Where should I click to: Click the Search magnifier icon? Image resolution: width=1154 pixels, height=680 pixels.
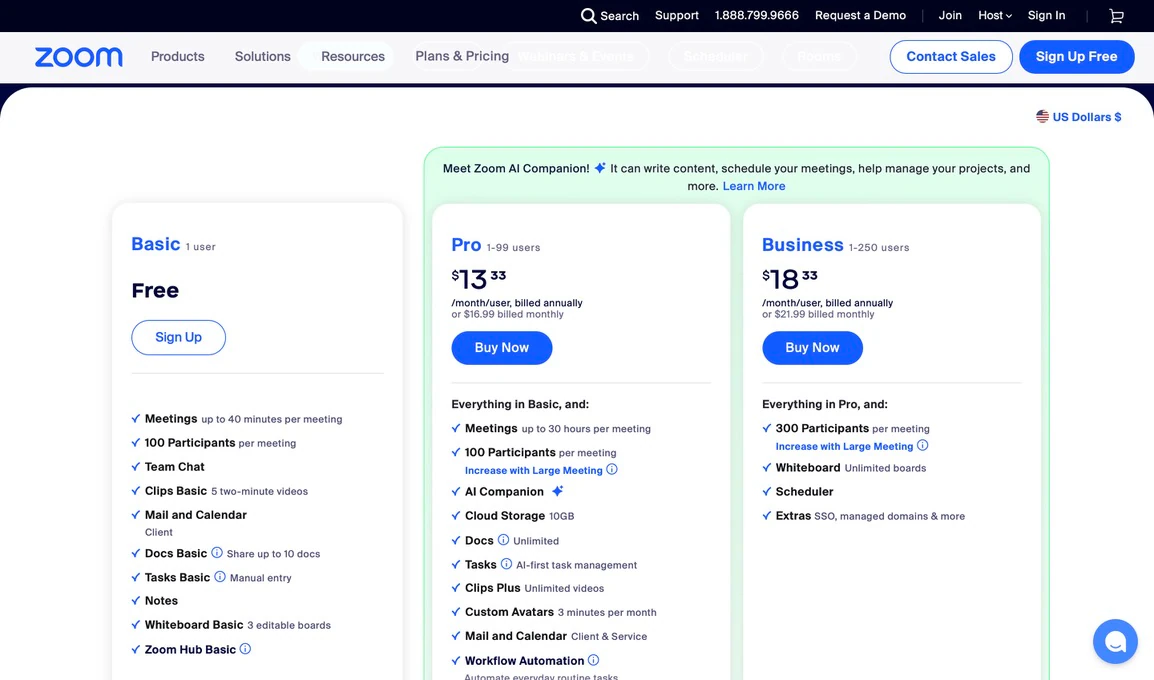click(x=588, y=15)
